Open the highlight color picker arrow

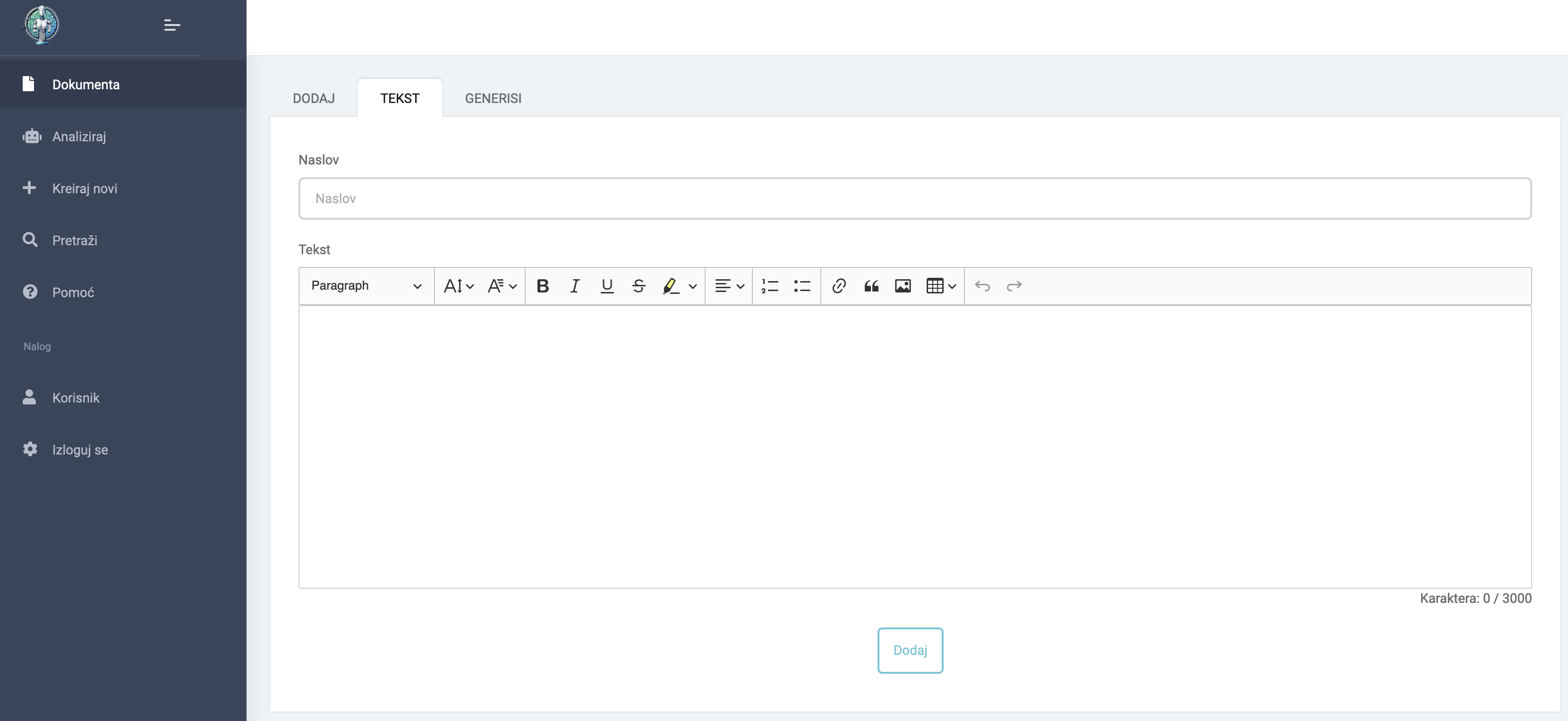[x=693, y=285]
